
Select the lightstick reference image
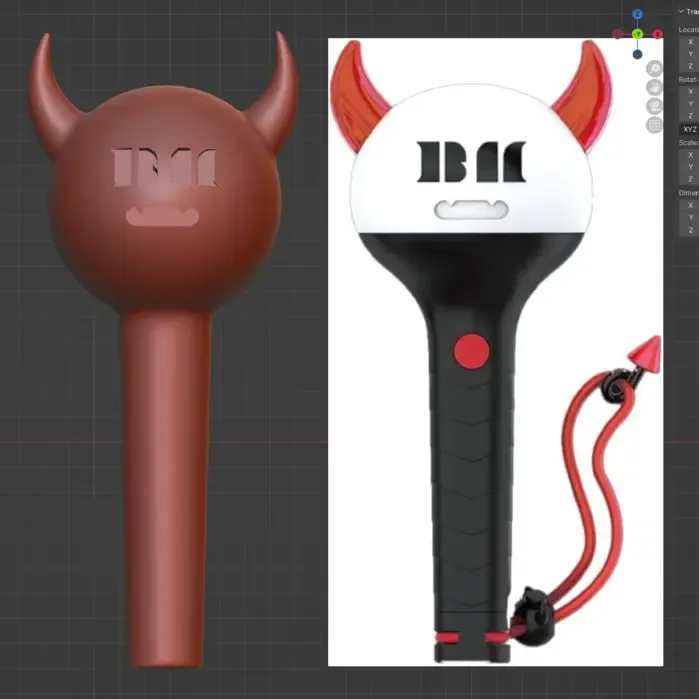pyautogui.click(x=495, y=352)
